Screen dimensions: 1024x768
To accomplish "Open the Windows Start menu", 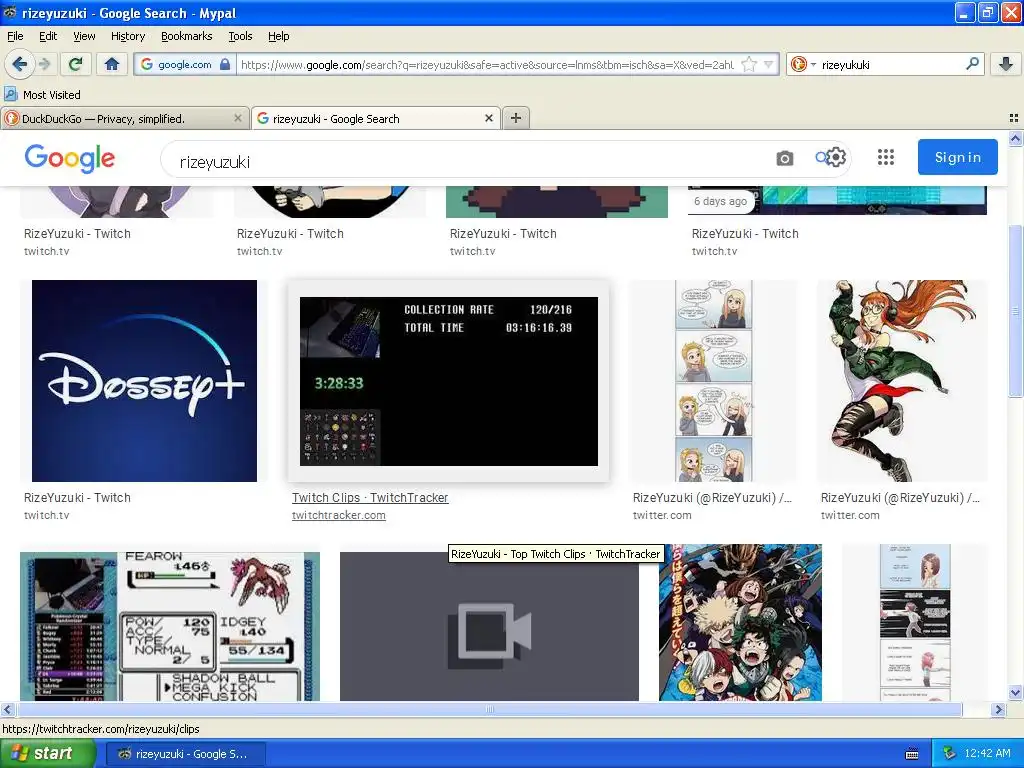I will click(47, 754).
